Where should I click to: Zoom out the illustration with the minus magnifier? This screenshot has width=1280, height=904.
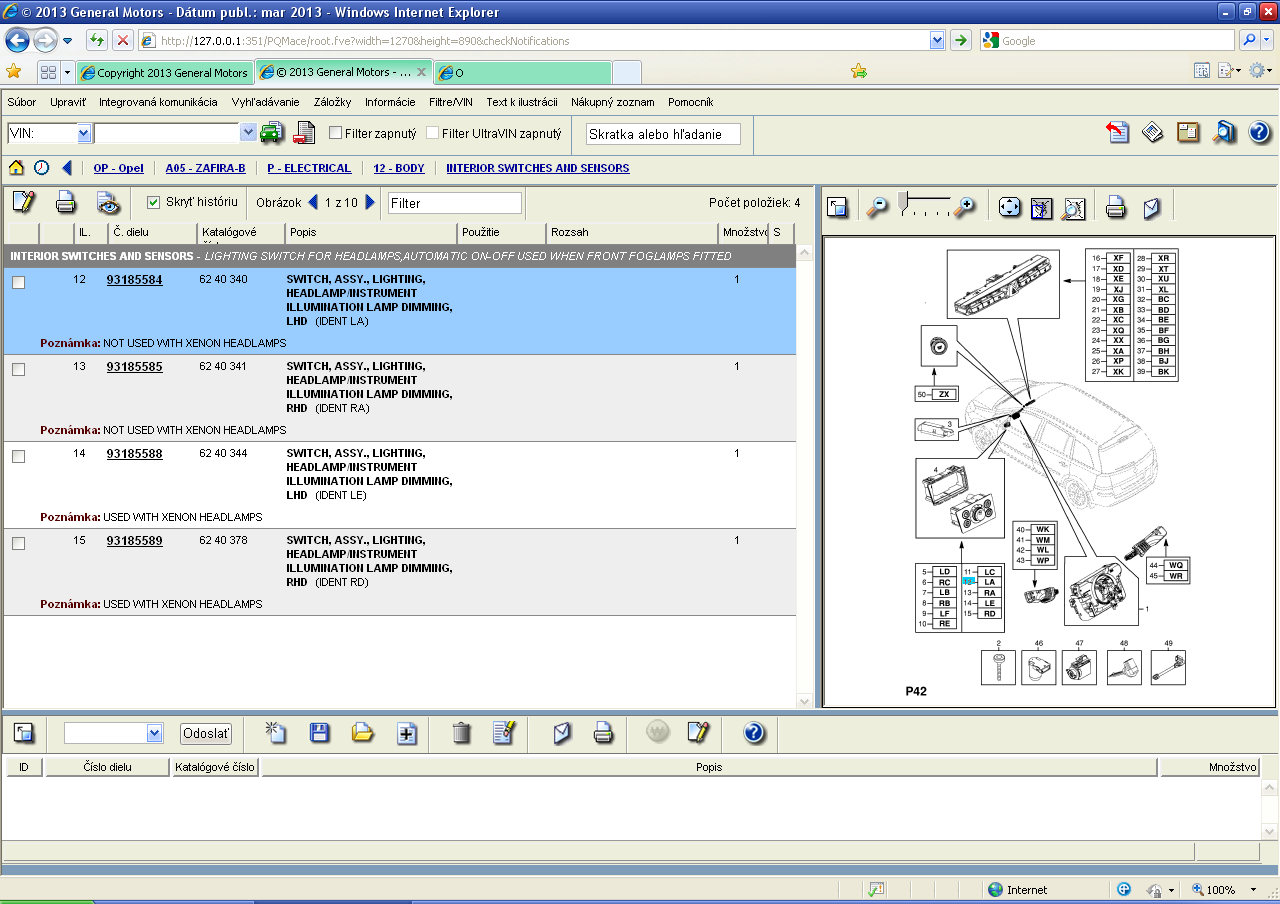point(877,207)
